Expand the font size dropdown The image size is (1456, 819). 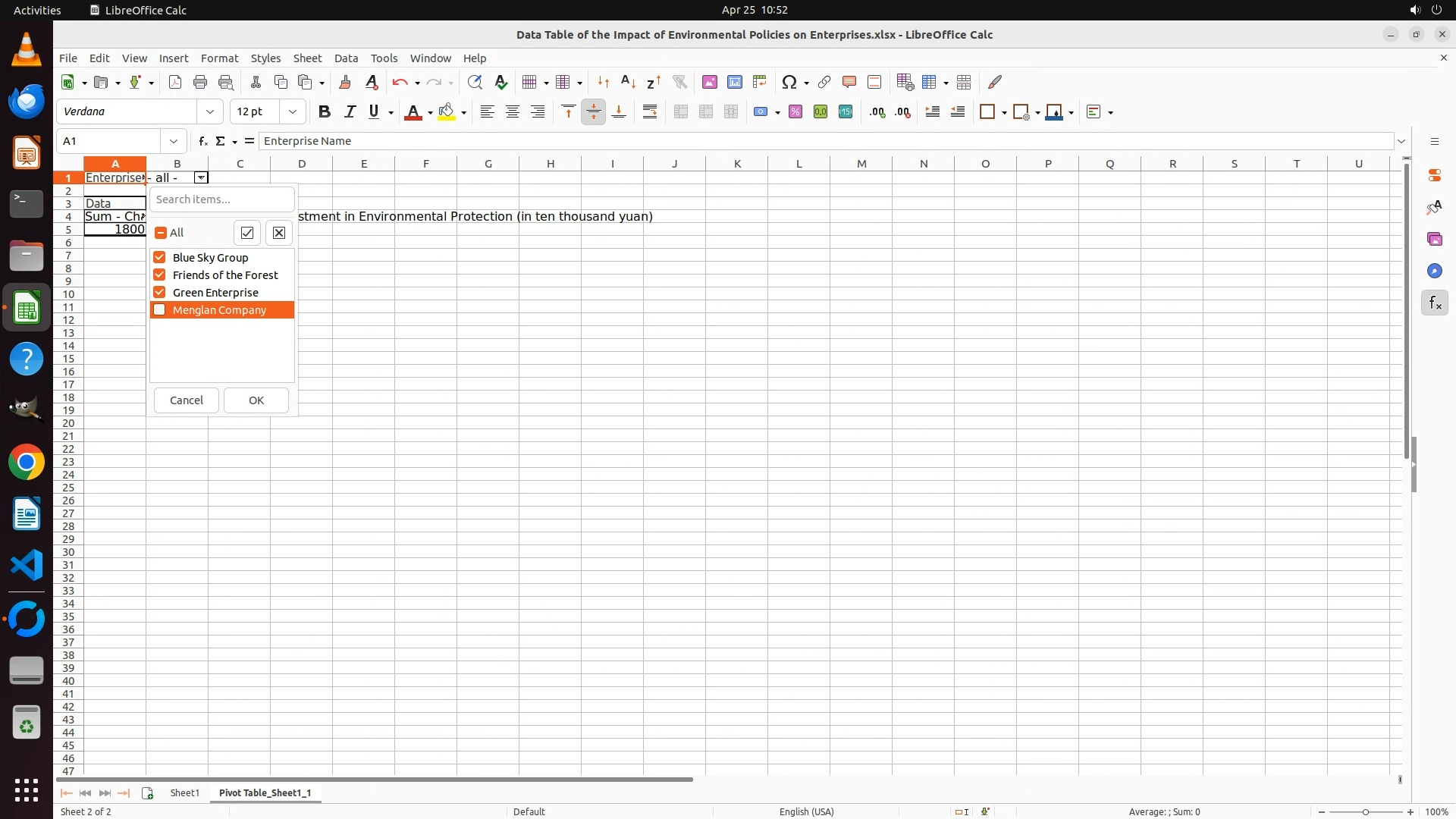pos(293,112)
